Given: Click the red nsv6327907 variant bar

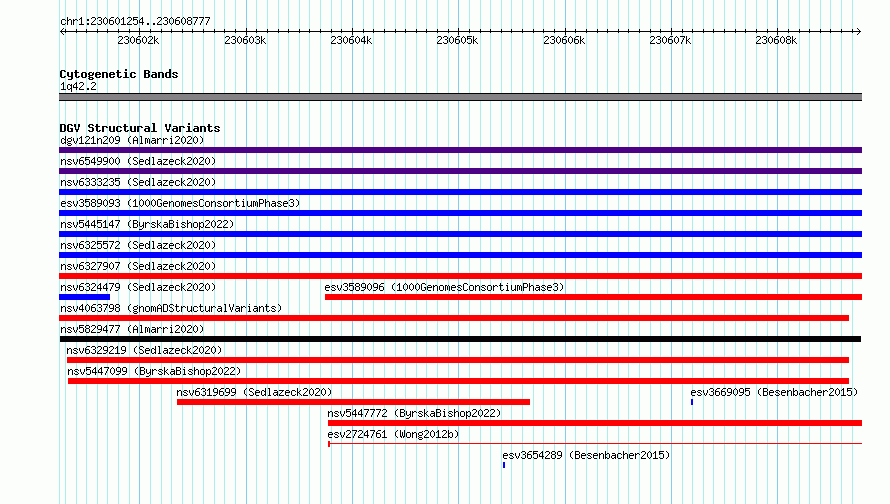Looking at the screenshot, I should (460, 276).
